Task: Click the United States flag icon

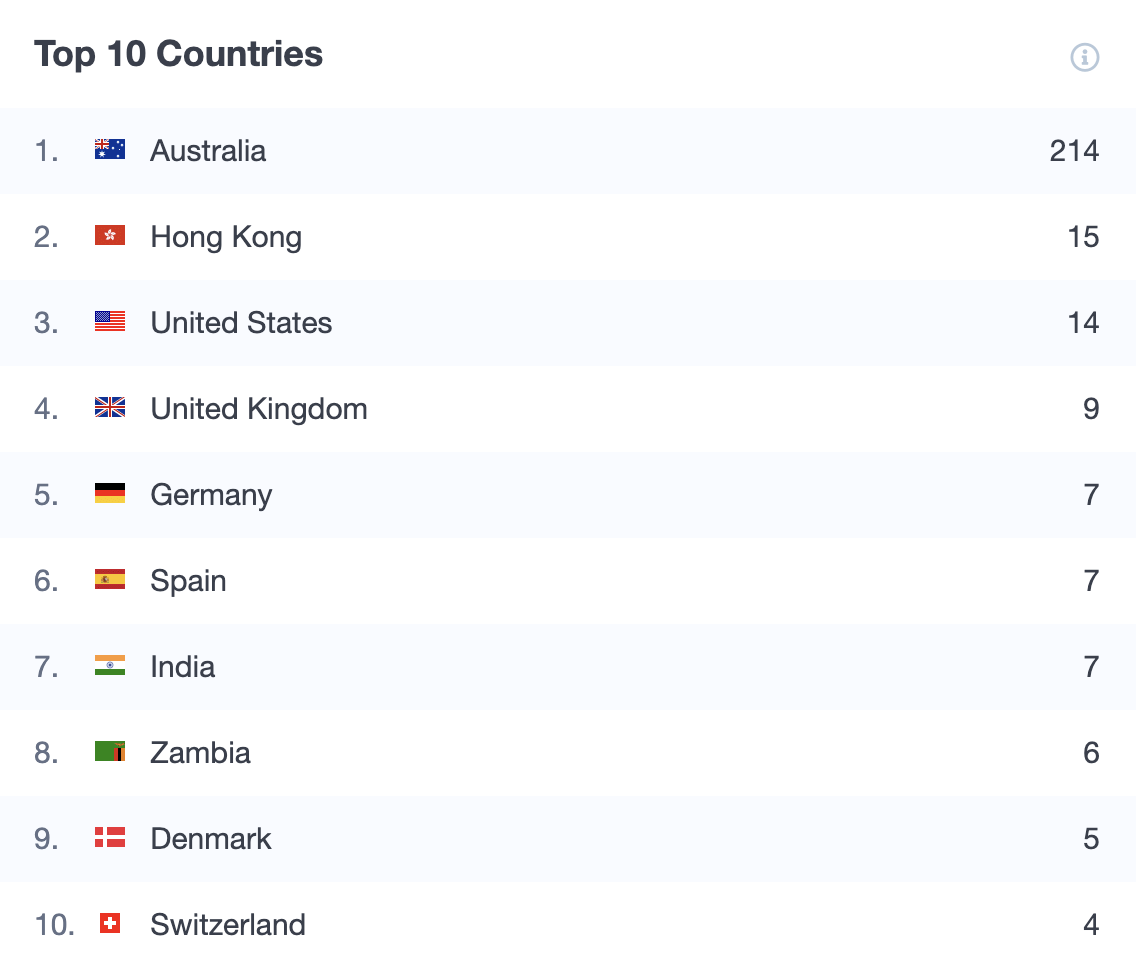Action: point(110,321)
